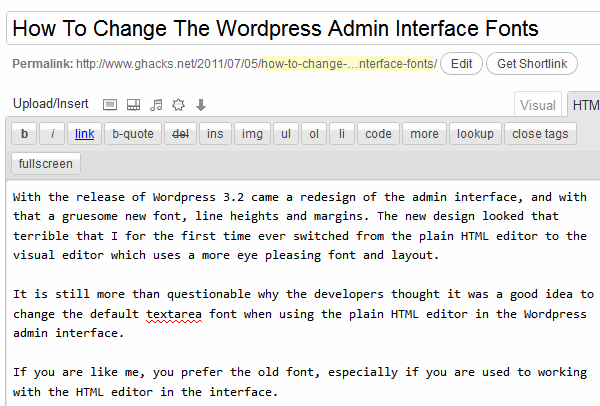
Task: Click the ol ordered list button
Action: pyautogui.click(x=314, y=134)
